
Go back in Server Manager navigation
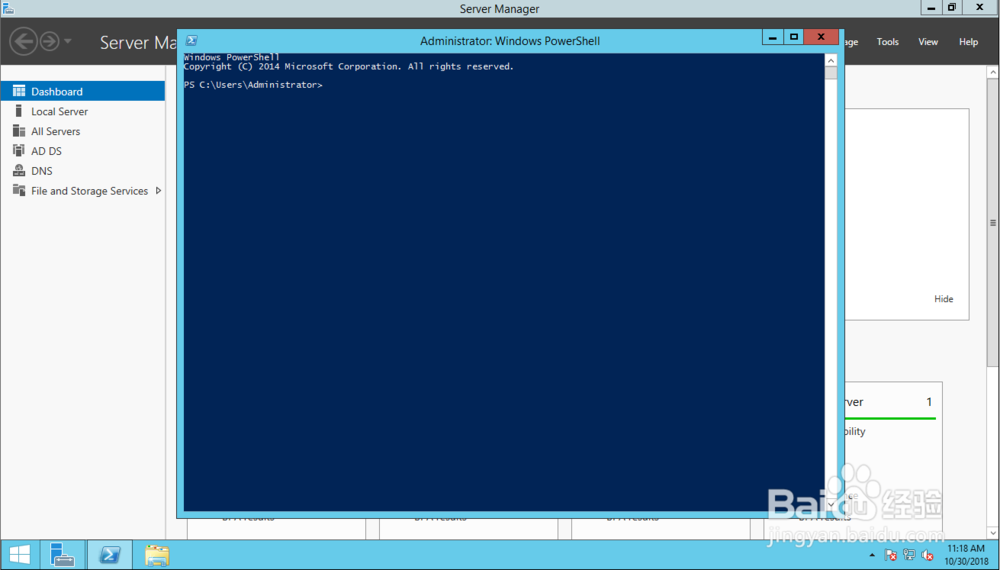pos(24,42)
